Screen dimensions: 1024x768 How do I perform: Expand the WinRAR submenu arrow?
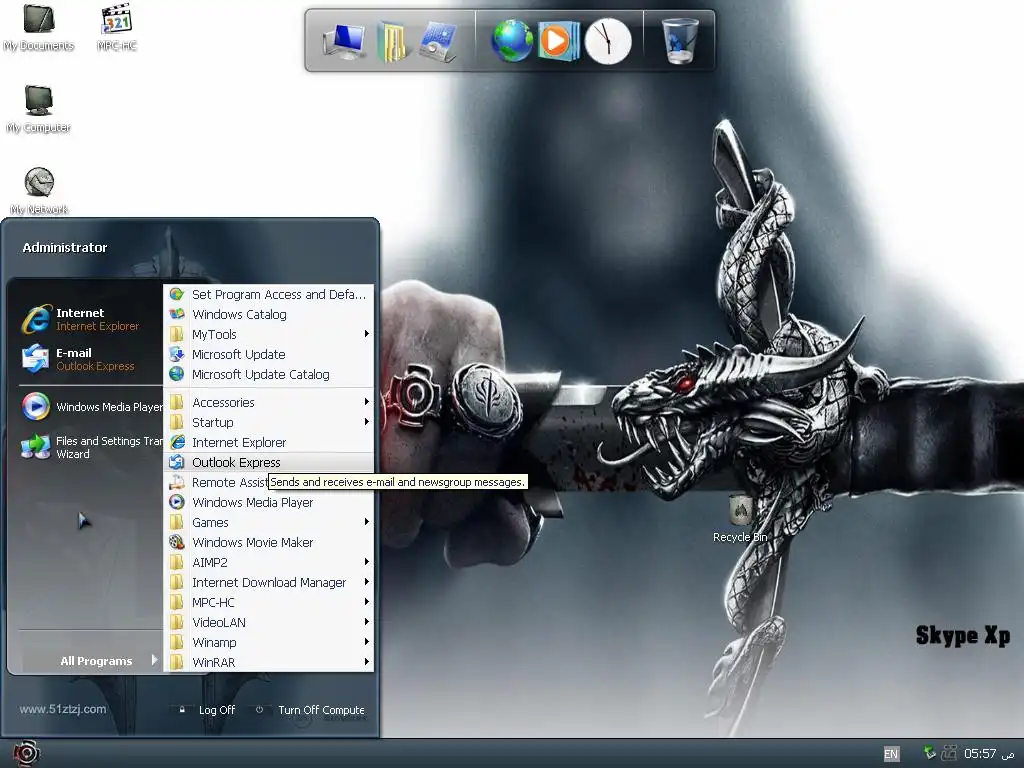[366, 662]
